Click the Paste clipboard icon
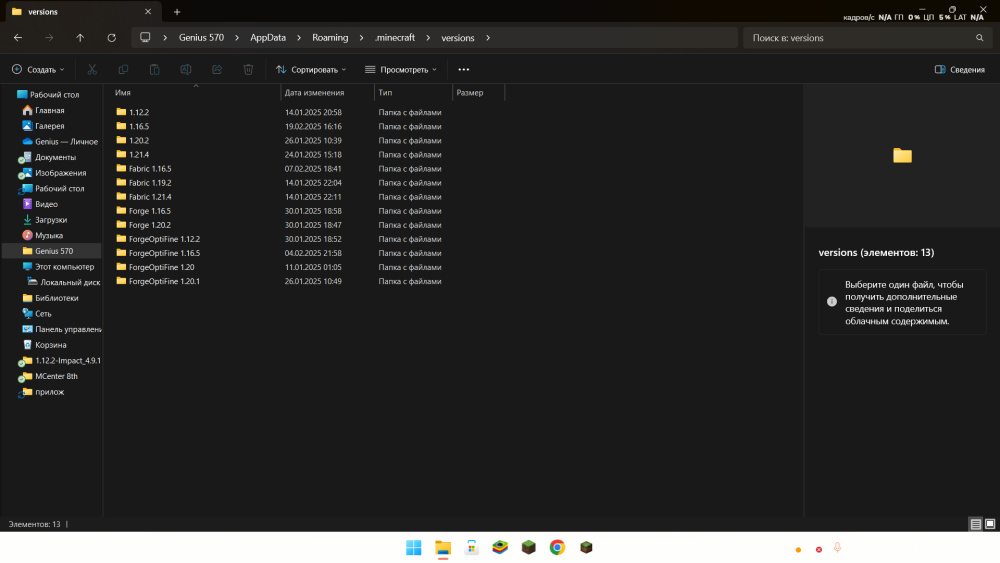This screenshot has height=563, width=1000. [x=154, y=69]
